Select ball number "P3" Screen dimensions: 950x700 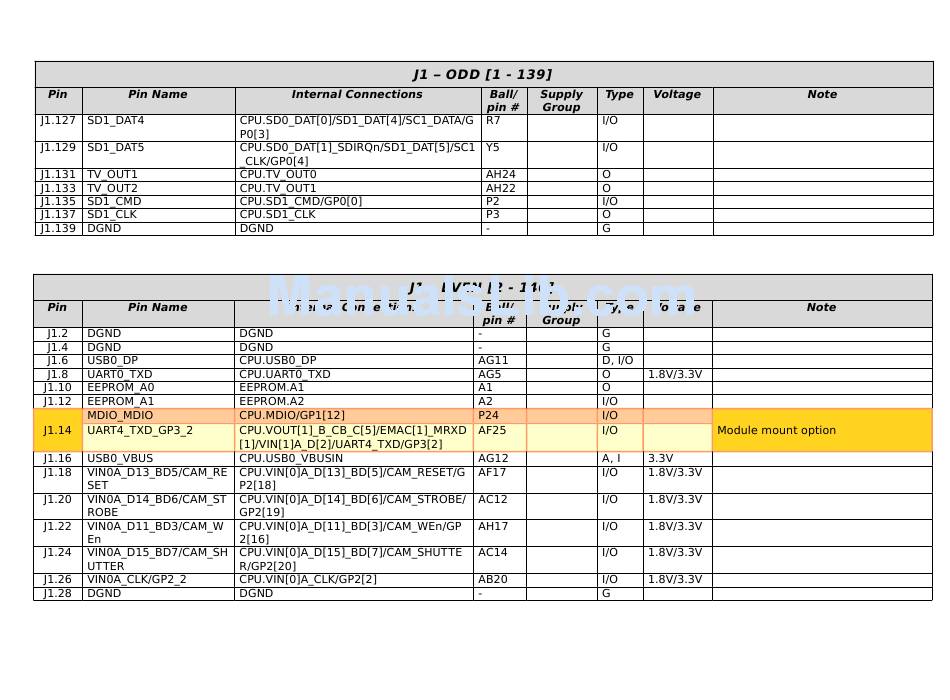(493, 215)
